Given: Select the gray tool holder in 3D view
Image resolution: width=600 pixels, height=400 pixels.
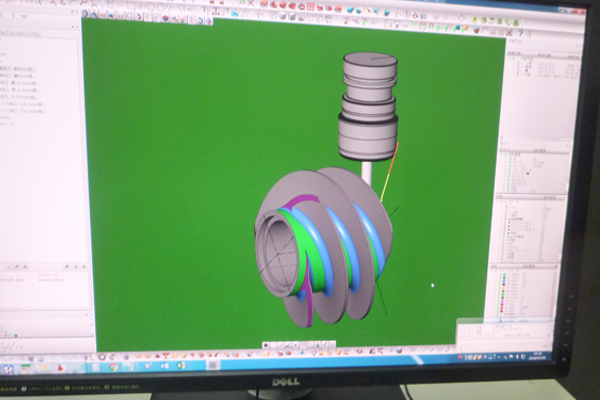Looking at the screenshot, I should 368,106.
